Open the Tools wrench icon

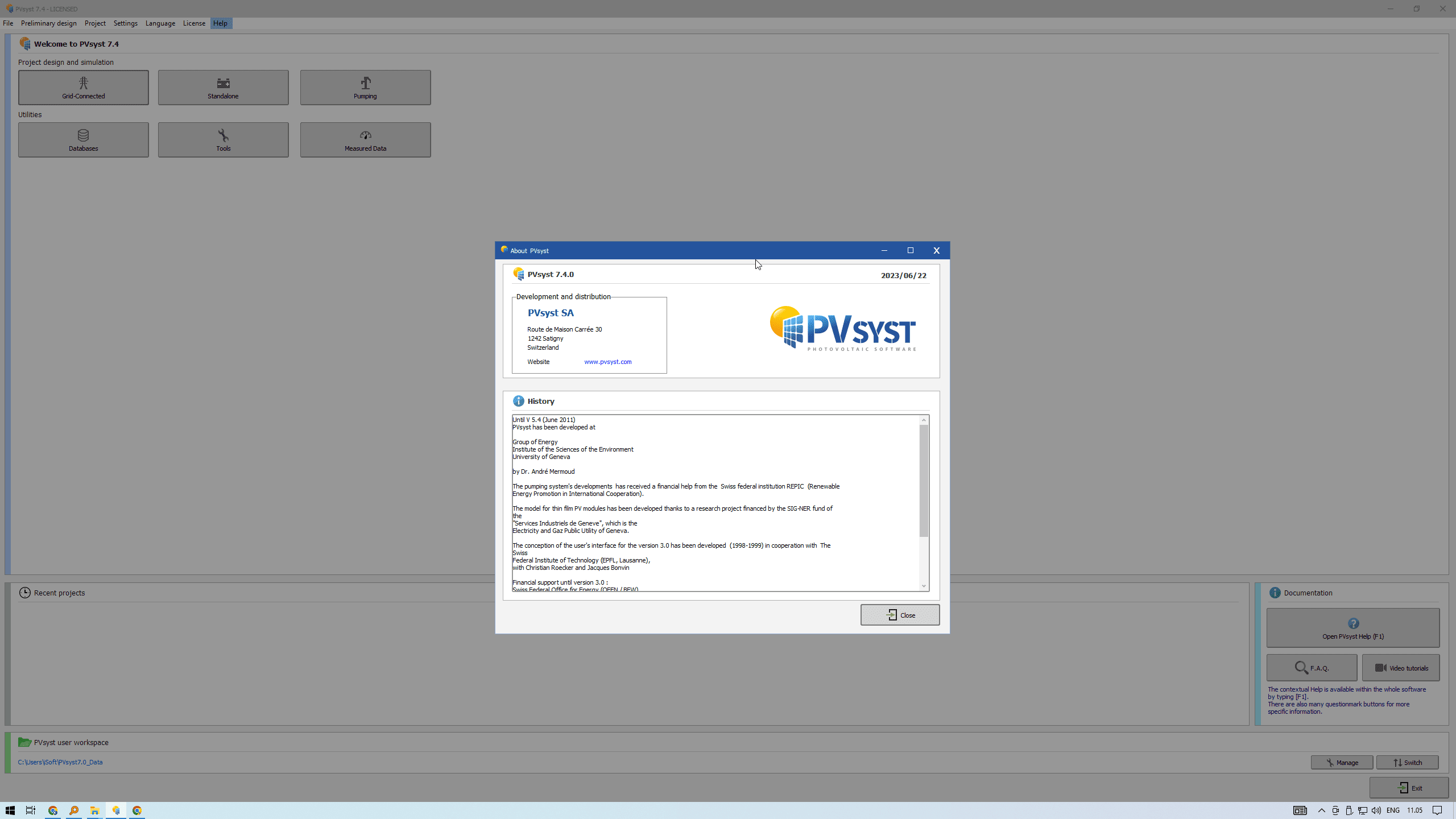tap(223, 136)
